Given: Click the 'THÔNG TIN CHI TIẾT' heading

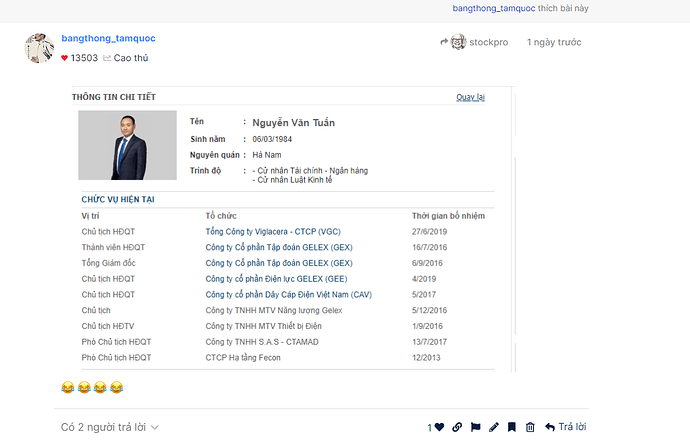Looking at the screenshot, I should pos(114,97).
